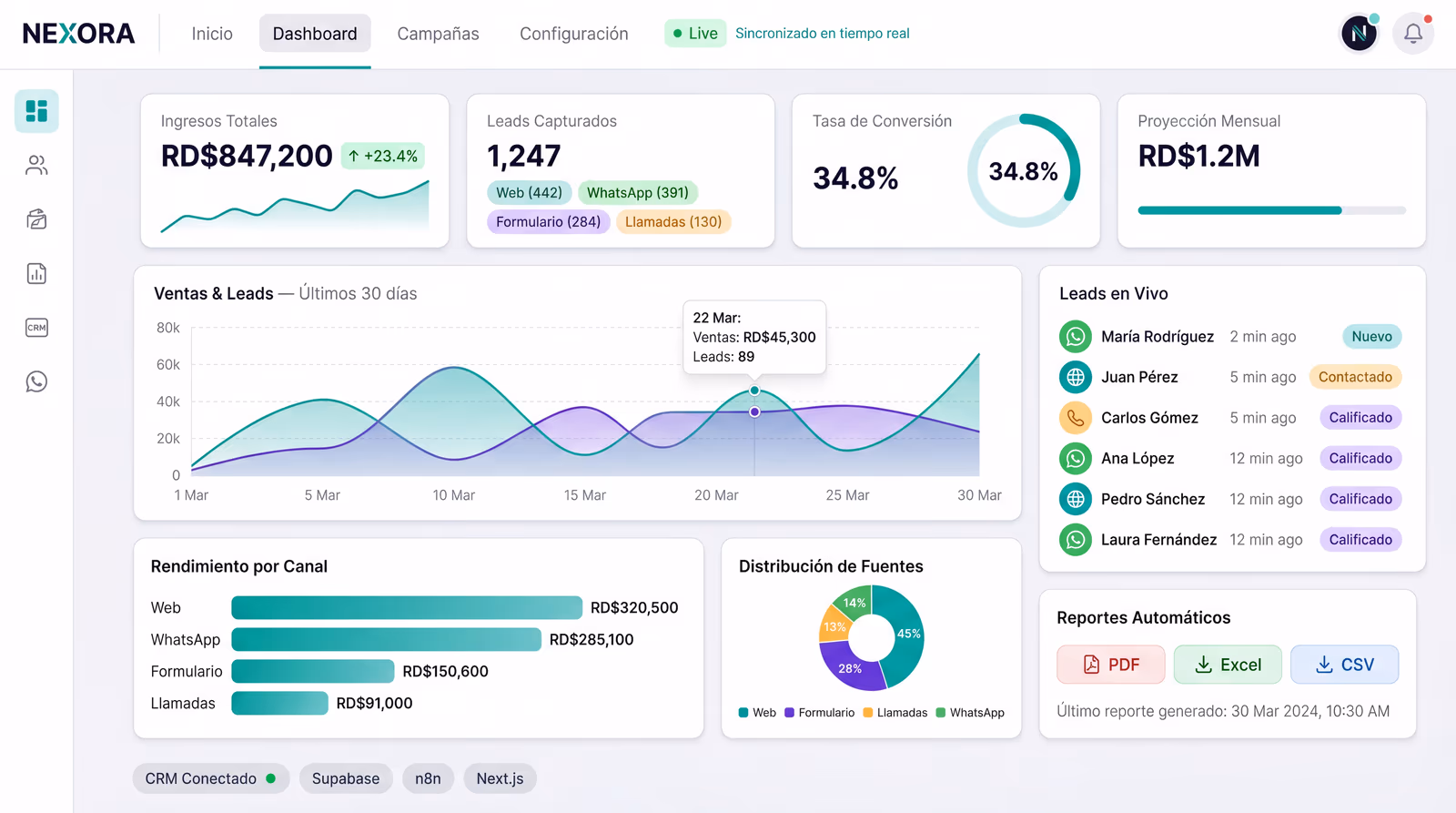The image size is (1456, 813).
Task: Click the 'Sincronizado en tiempo real' text
Action: coord(823,34)
